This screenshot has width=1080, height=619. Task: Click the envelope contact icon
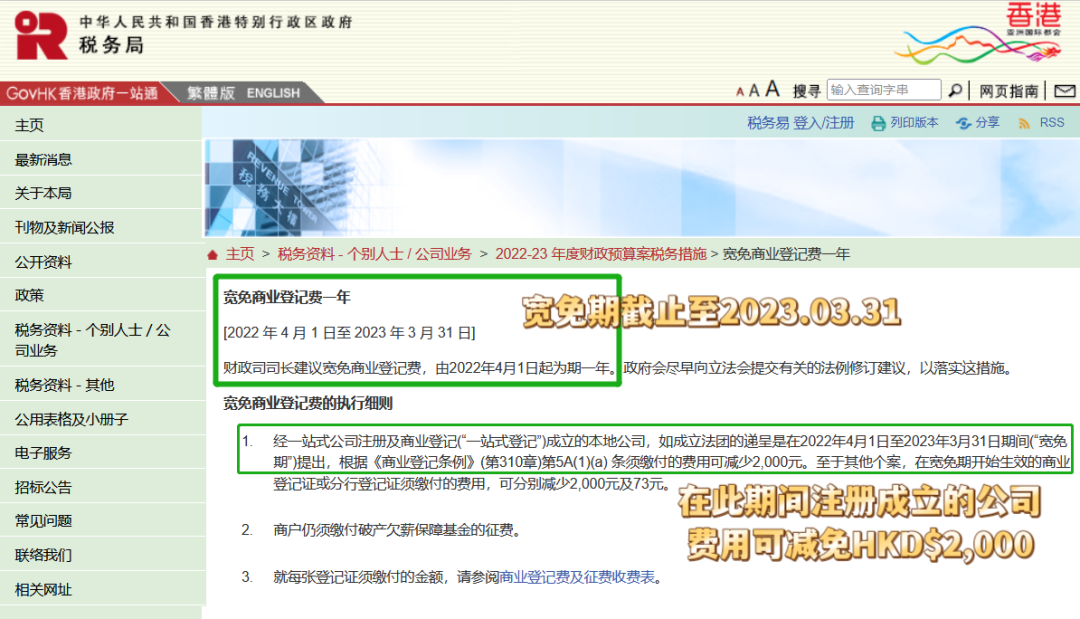1064,90
